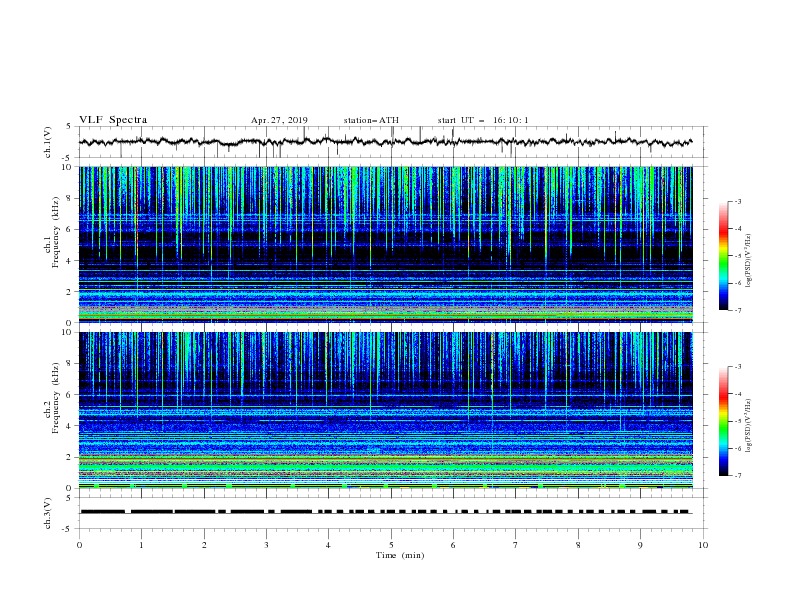Click the ch.2 spectrogram colorbar
Image resolution: width=792 pixels, height=612 pixels.
pos(724,421)
